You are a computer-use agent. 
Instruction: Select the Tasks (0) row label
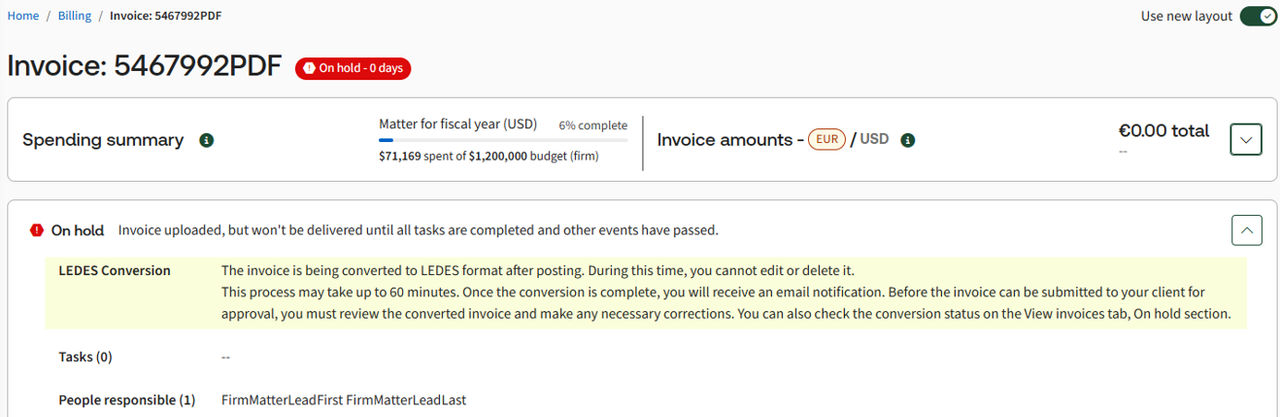[x=85, y=357]
